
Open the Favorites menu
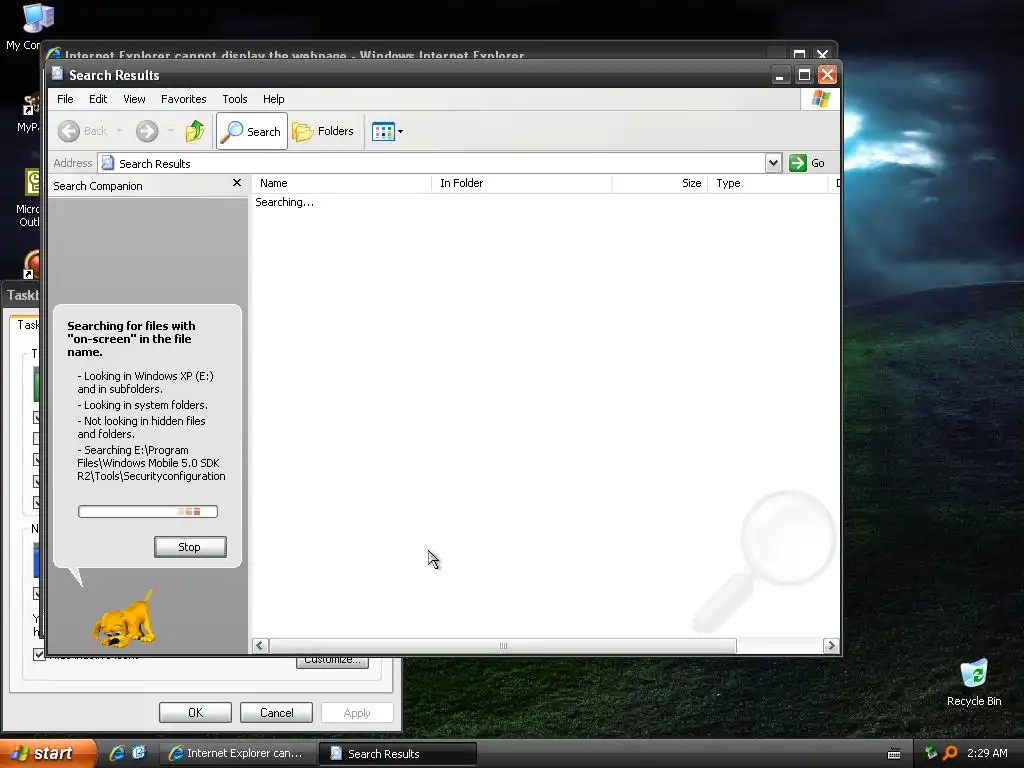pos(184,99)
